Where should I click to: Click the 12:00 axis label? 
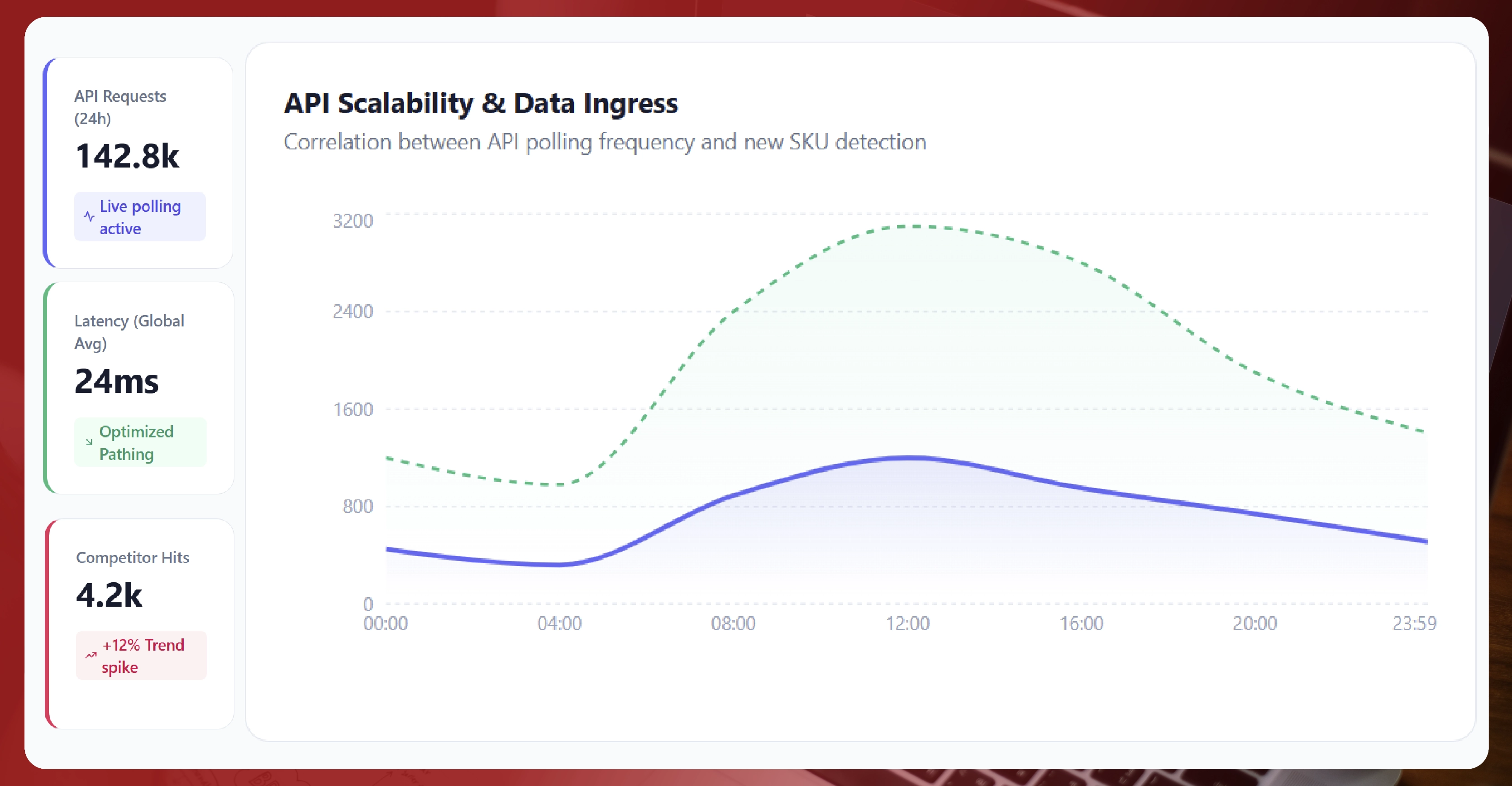tap(910, 624)
